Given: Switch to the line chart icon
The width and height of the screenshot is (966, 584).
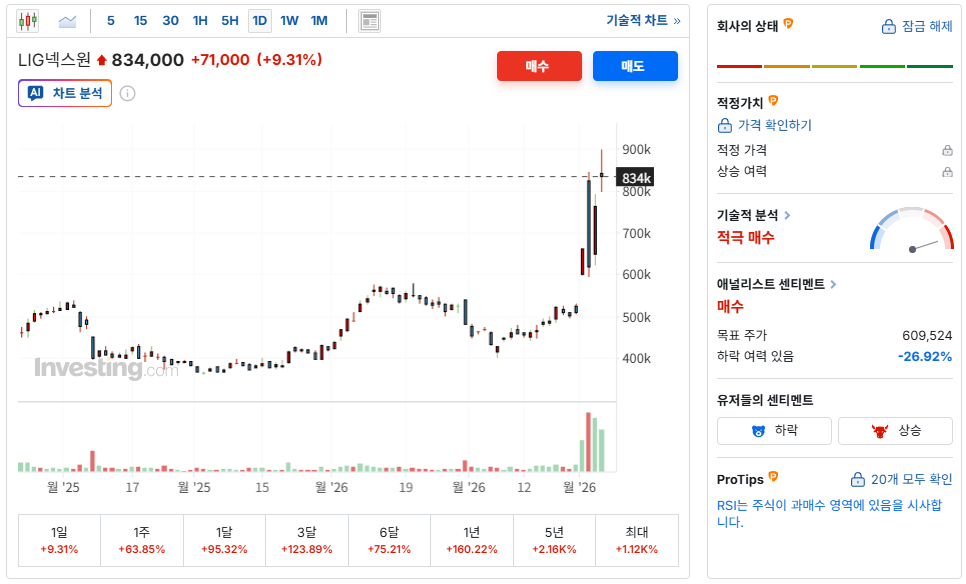Looking at the screenshot, I should tap(65, 20).
